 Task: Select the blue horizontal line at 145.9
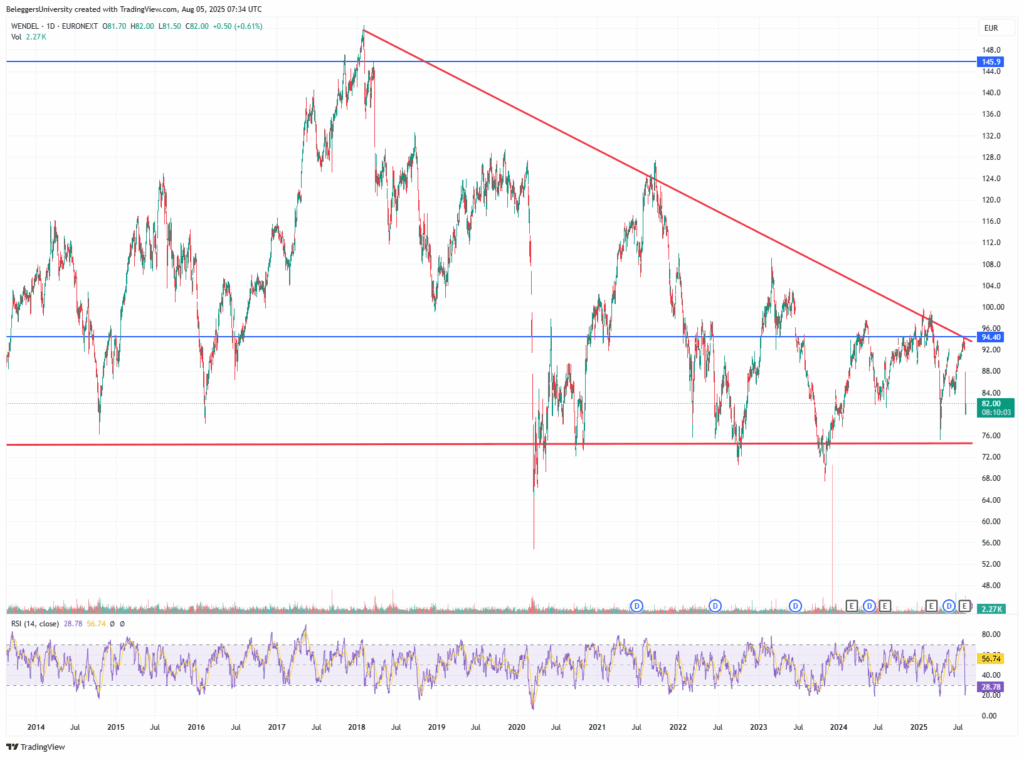pyautogui.click(x=491, y=61)
